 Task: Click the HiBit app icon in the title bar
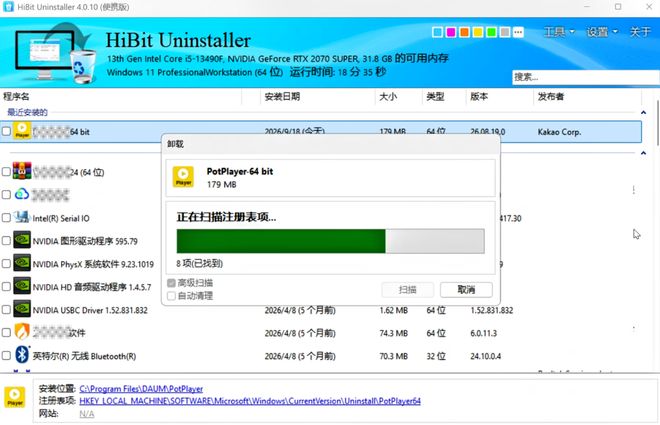click(x=8, y=7)
